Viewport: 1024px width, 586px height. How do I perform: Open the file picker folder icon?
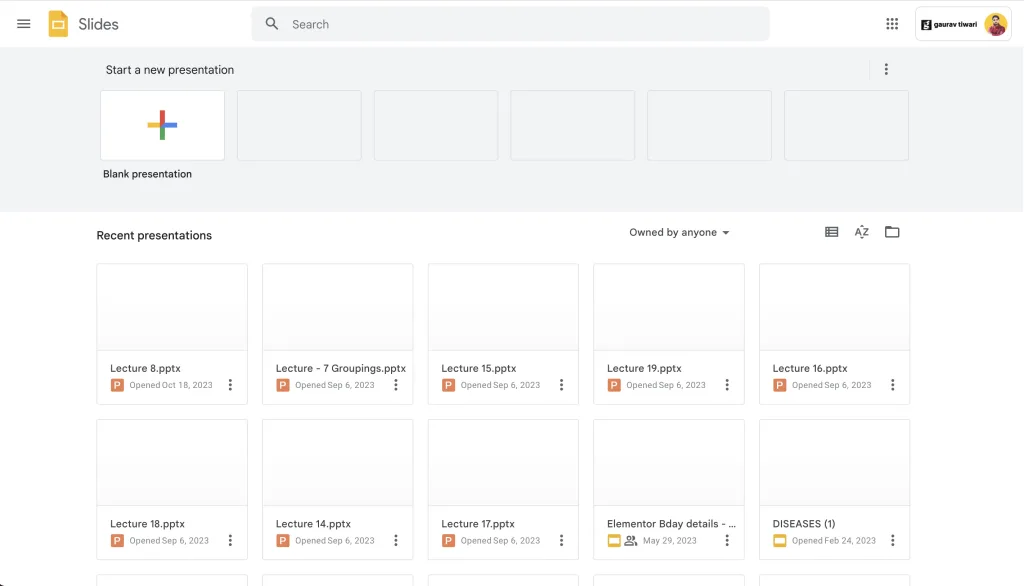tap(892, 231)
